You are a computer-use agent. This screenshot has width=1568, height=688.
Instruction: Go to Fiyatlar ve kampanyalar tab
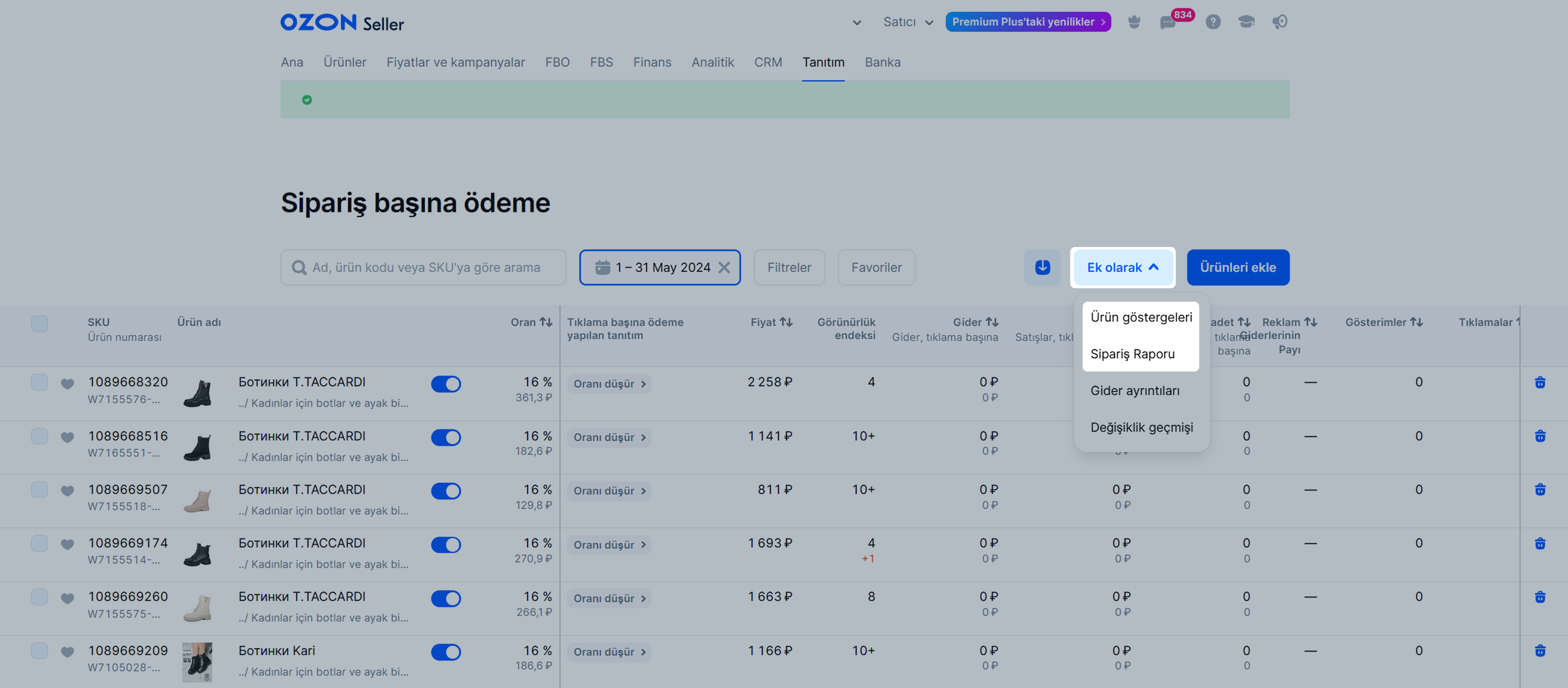click(455, 62)
